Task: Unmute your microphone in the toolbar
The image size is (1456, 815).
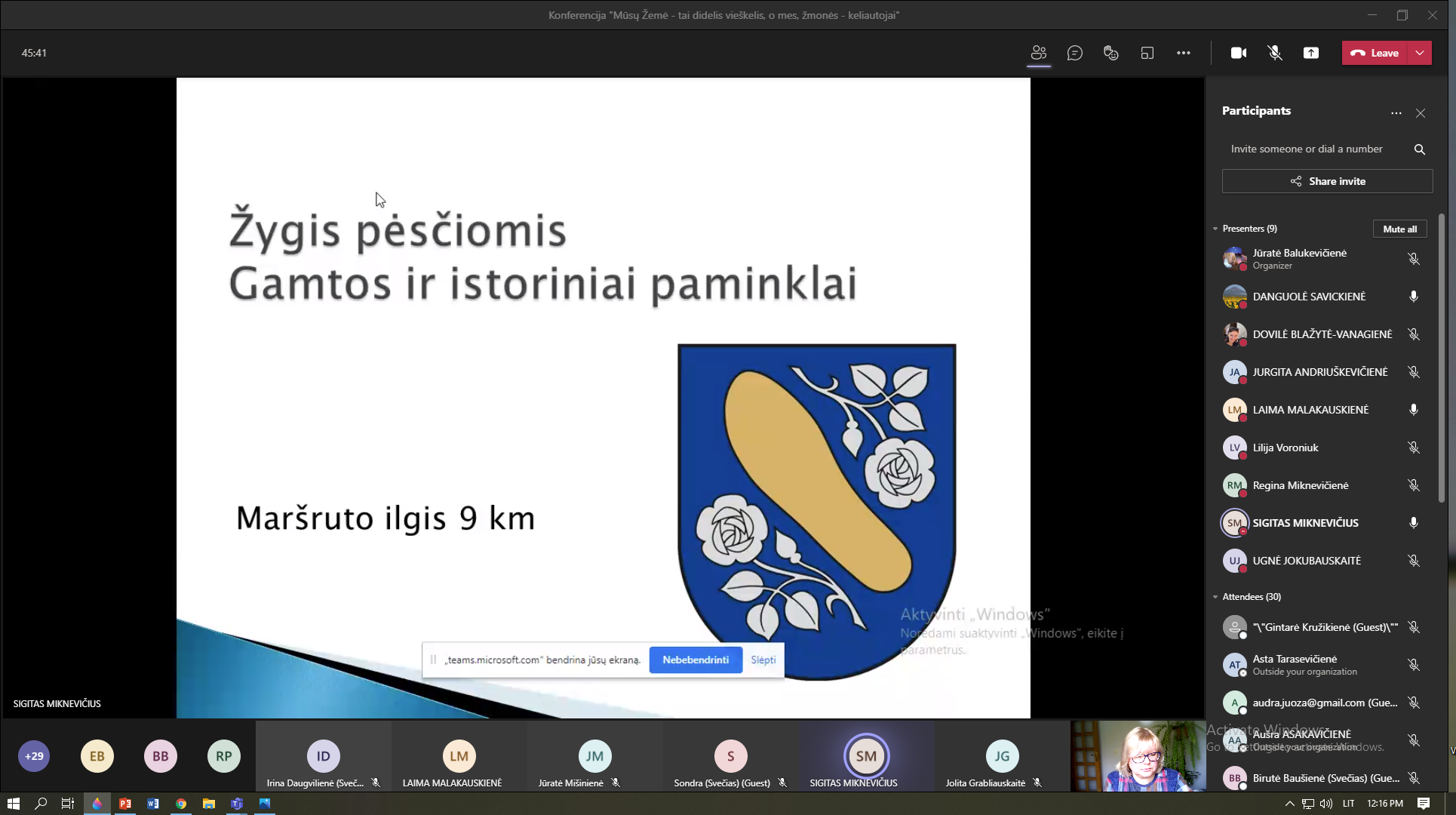Action: click(x=1275, y=53)
